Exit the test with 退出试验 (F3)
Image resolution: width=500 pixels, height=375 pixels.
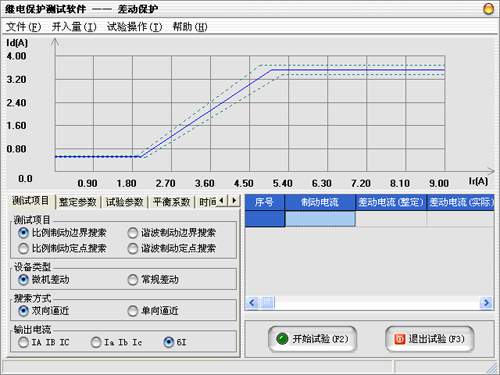click(x=429, y=339)
